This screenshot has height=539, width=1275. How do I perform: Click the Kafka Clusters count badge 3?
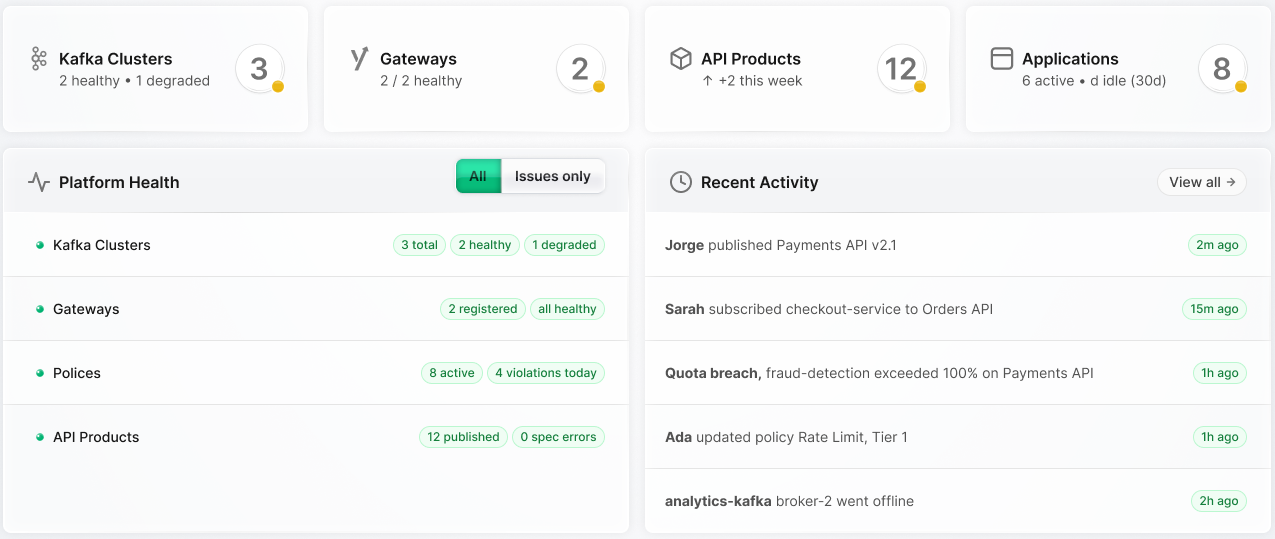pos(260,69)
